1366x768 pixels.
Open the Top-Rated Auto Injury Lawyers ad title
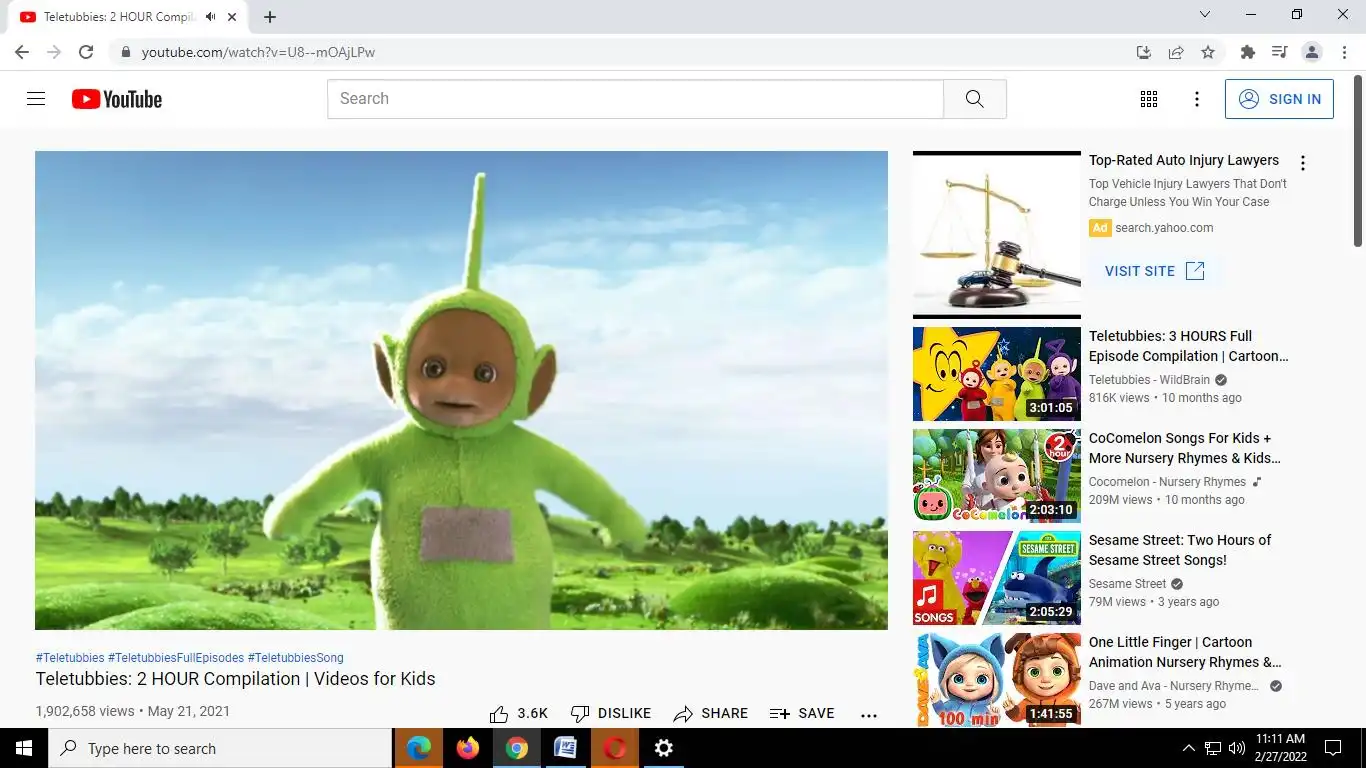1184,160
